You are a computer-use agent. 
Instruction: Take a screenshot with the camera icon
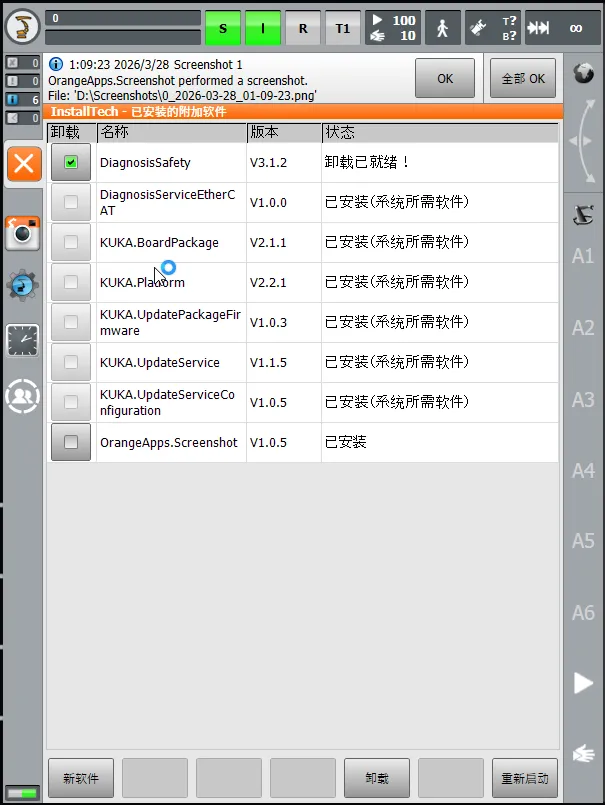click(x=23, y=234)
